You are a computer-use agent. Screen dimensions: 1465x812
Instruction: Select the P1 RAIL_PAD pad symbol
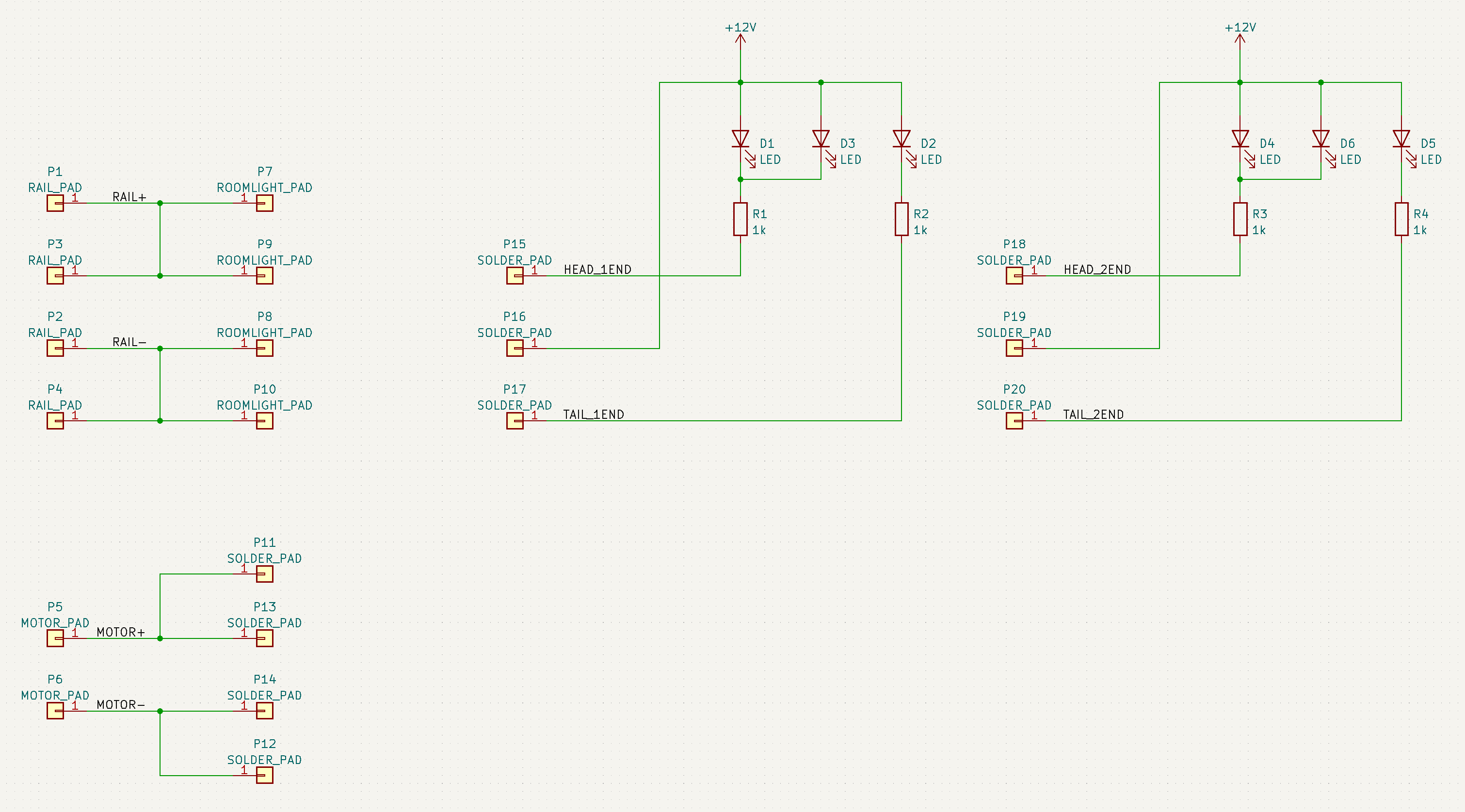pos(55,203)
